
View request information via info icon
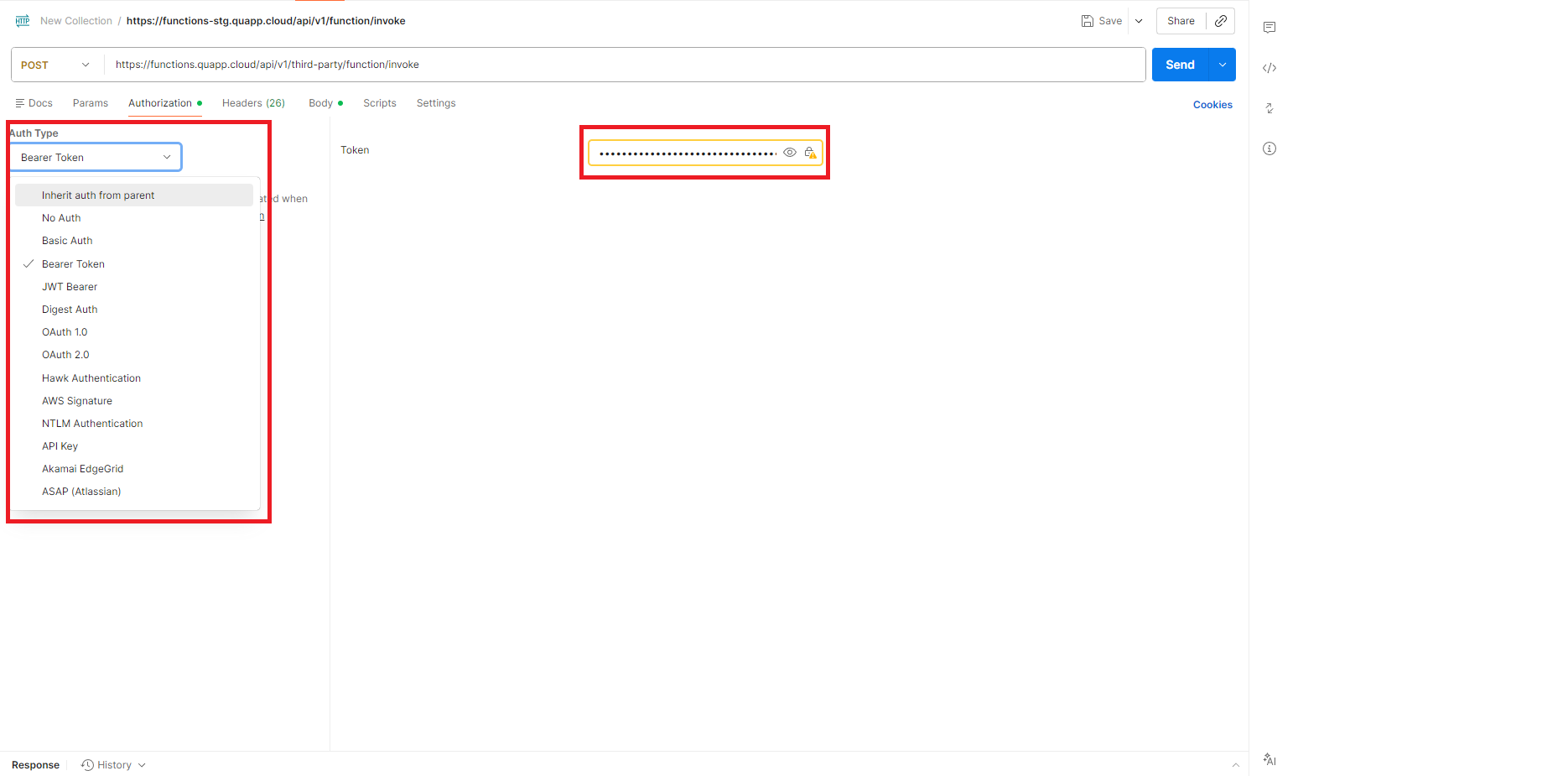(x=1269, y=148)
